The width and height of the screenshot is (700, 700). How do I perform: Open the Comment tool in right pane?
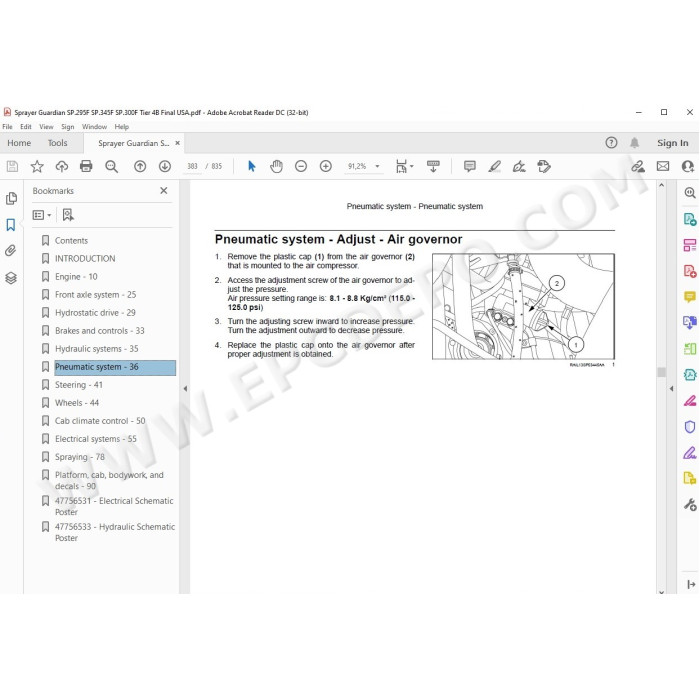tap(690, 296)
